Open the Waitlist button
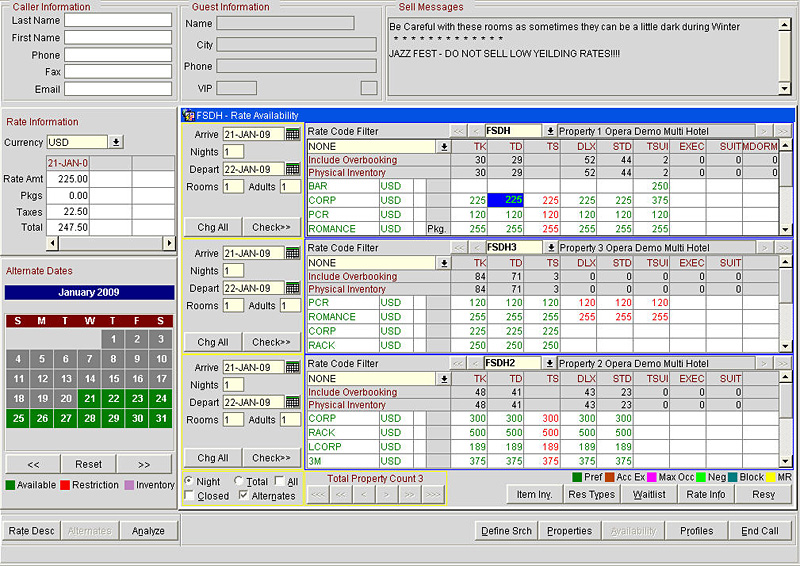 tap(649, 494)
